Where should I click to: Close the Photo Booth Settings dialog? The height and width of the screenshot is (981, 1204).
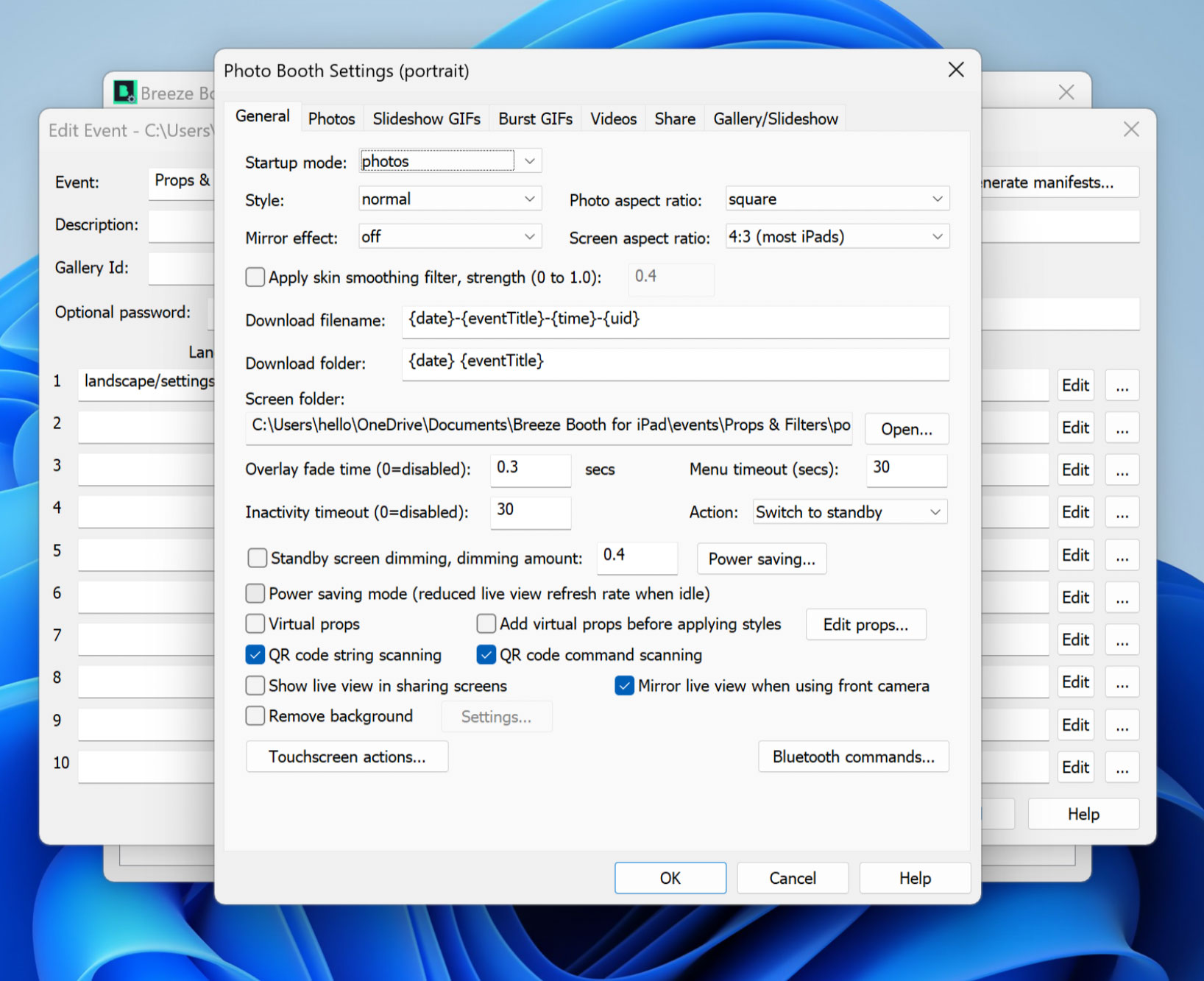pos(955,70)
